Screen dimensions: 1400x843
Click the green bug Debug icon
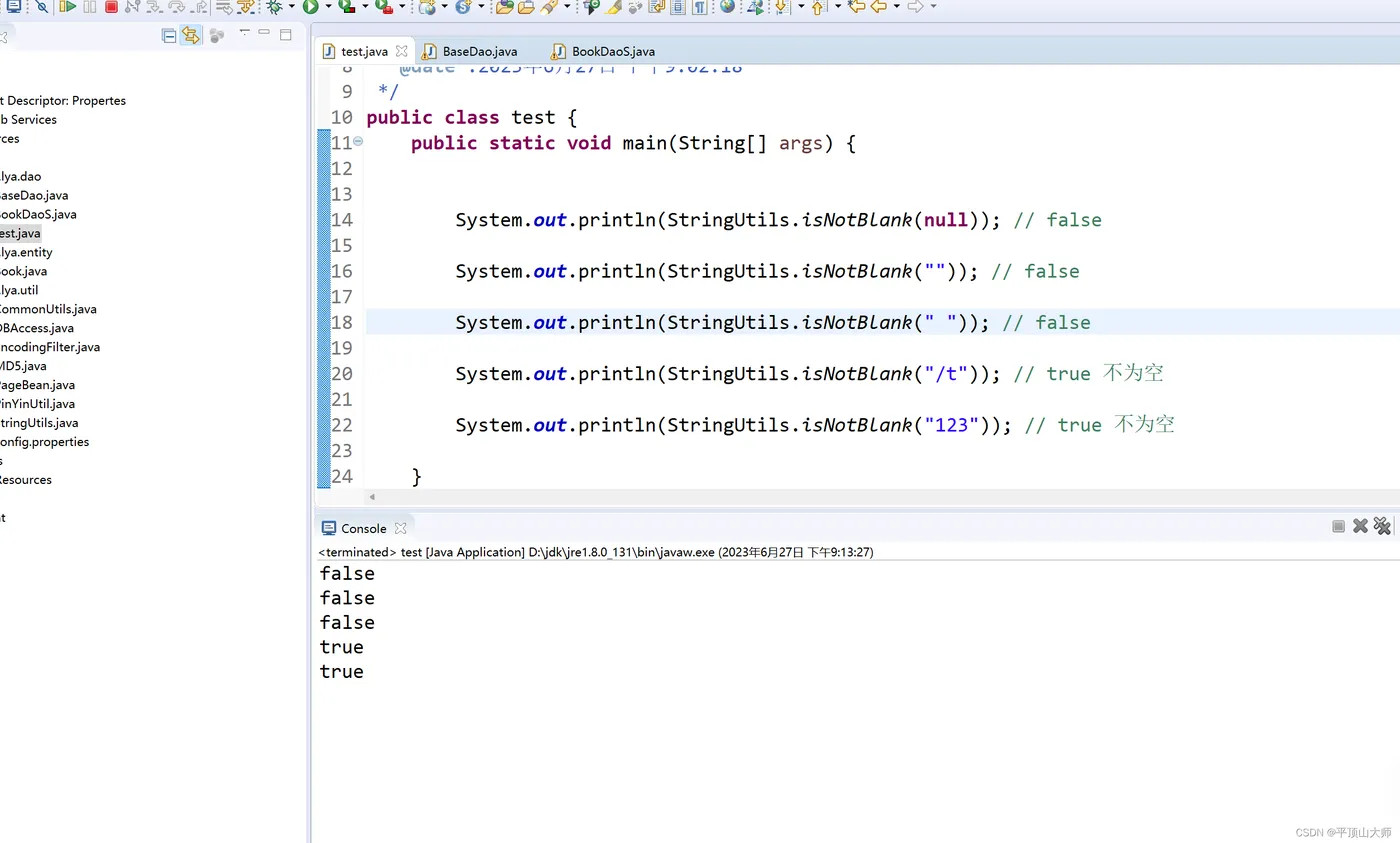click(274, 7)
